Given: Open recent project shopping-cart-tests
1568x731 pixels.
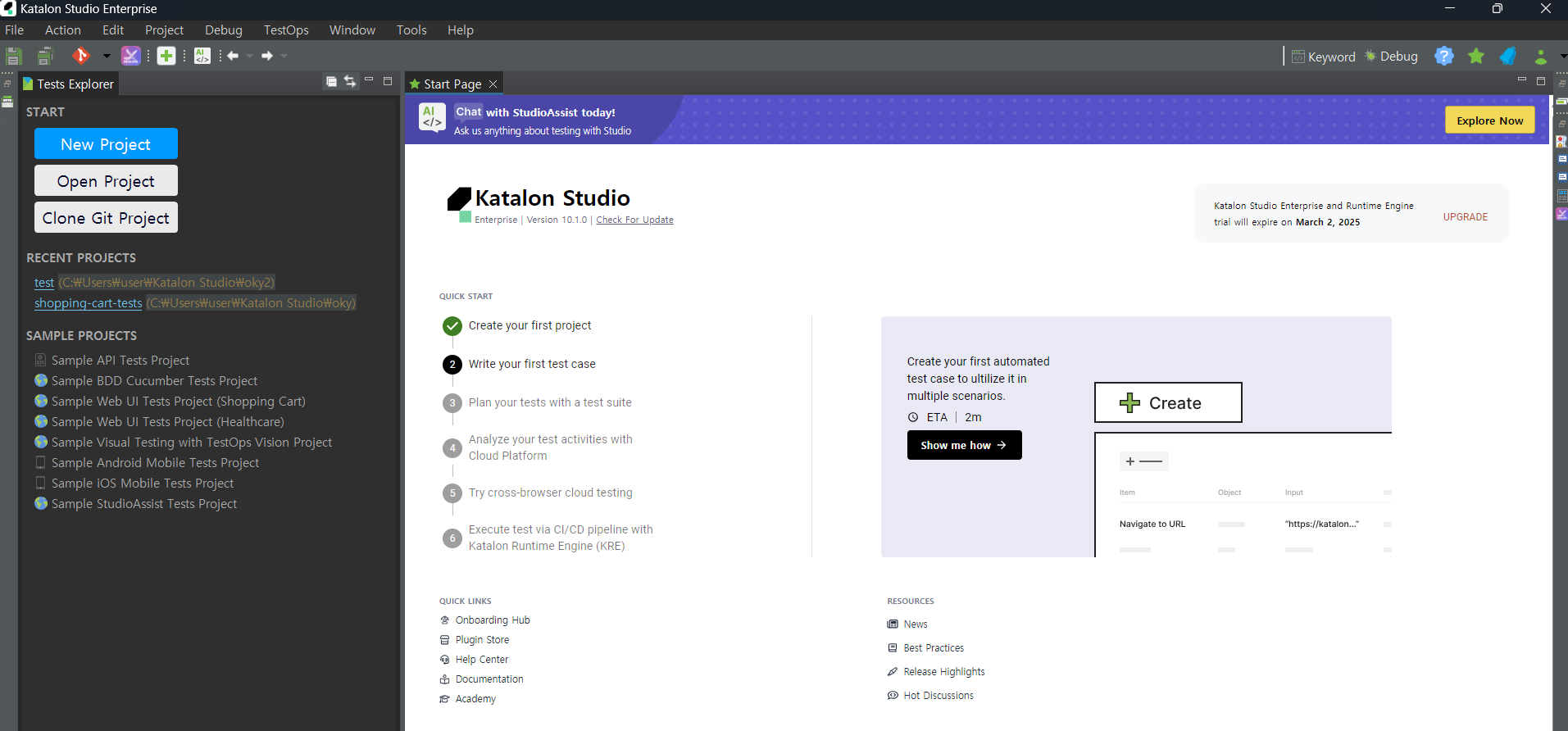Looking at the screenshot, I should (89, 302).
